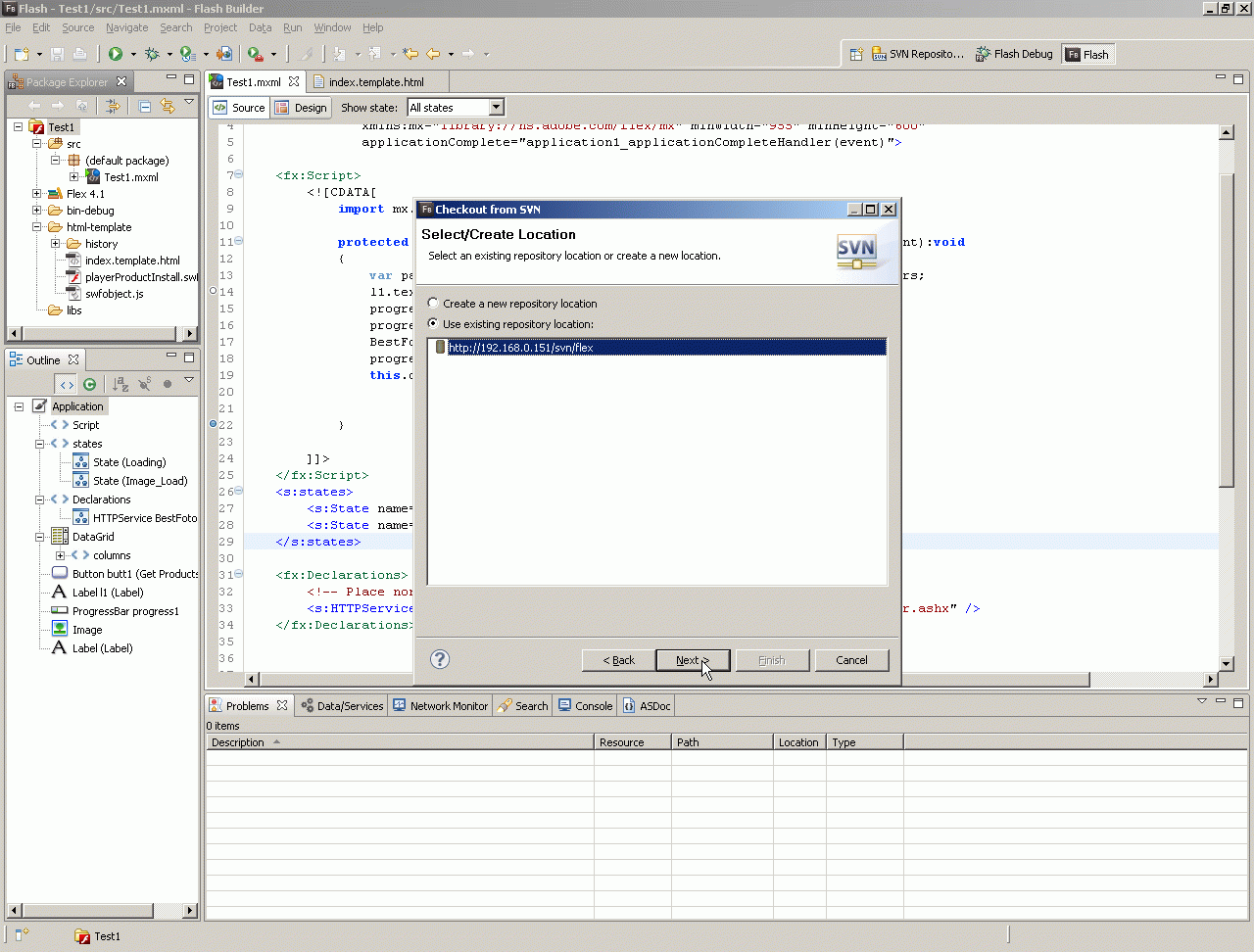Image resolution: width=1254 pixels, height=952 pixels.
Task: Cancel the Checkout from SVN dialog
Action: [x=851, y=660]
